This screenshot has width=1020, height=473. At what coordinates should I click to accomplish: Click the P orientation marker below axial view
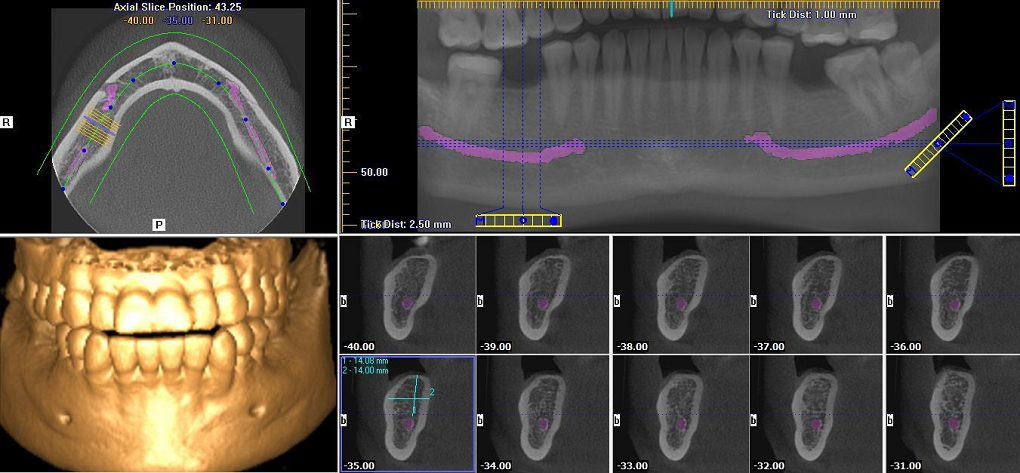[x=159, y=224]
